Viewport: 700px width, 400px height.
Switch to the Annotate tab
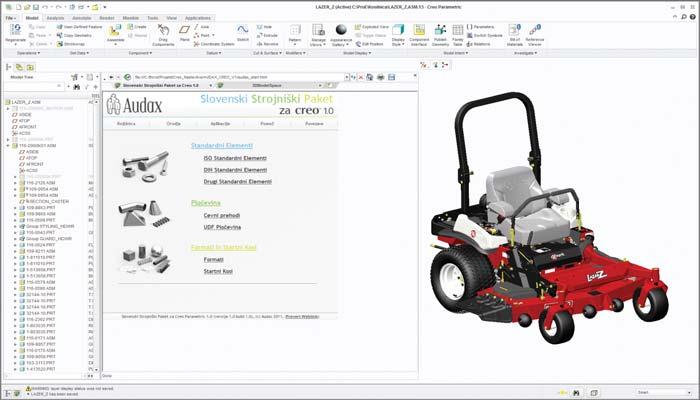81,18
